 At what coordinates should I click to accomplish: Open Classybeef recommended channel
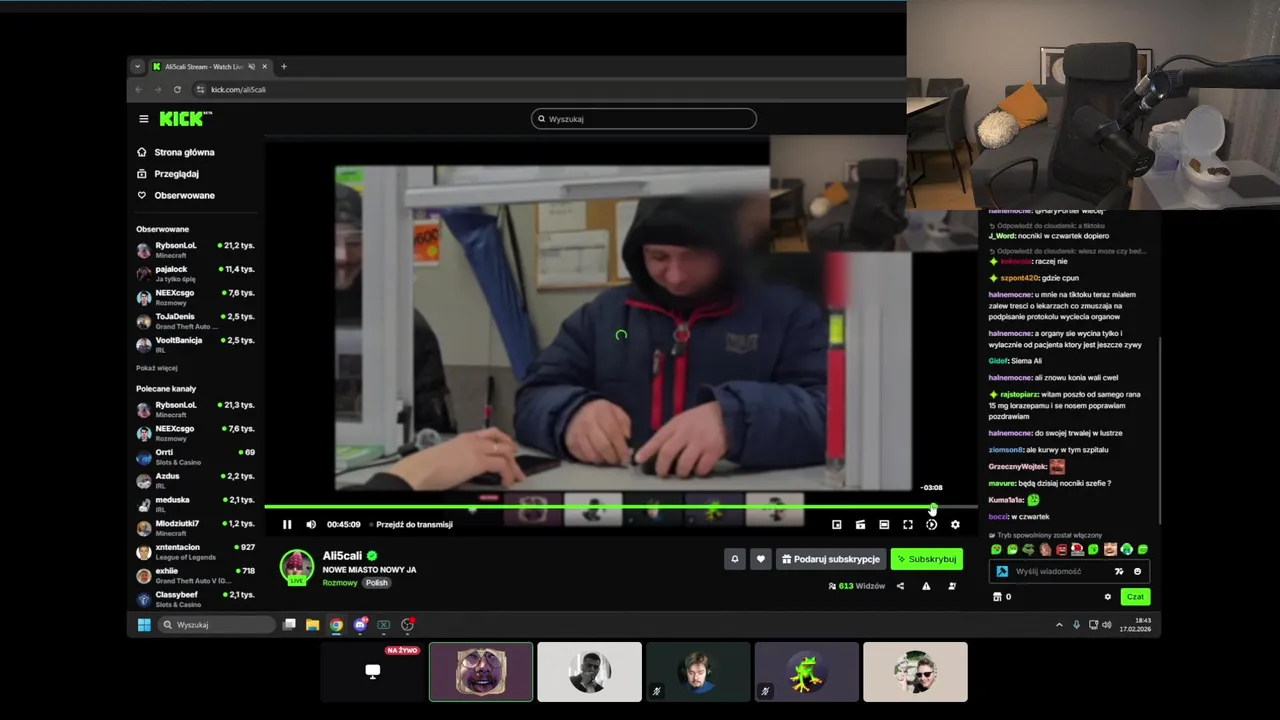tap(196, 598)
